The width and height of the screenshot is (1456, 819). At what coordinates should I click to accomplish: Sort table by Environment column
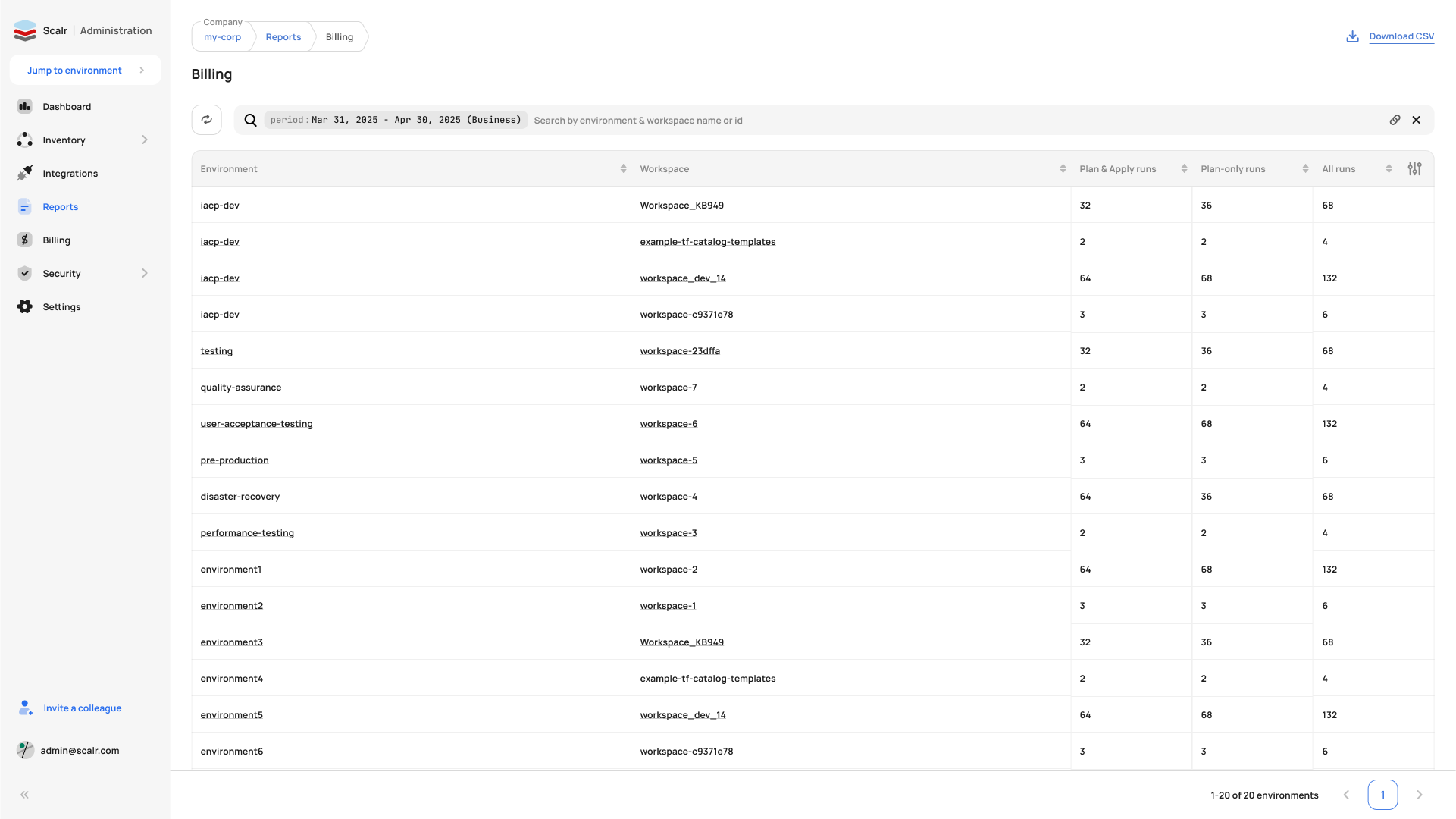click(623, 168)
